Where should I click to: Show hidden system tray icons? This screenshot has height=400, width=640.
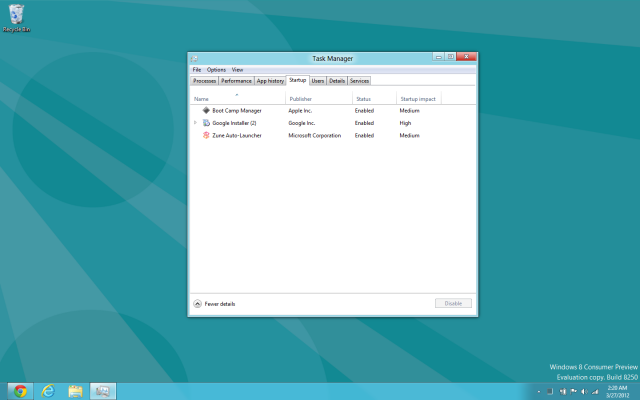coord(541,391)
